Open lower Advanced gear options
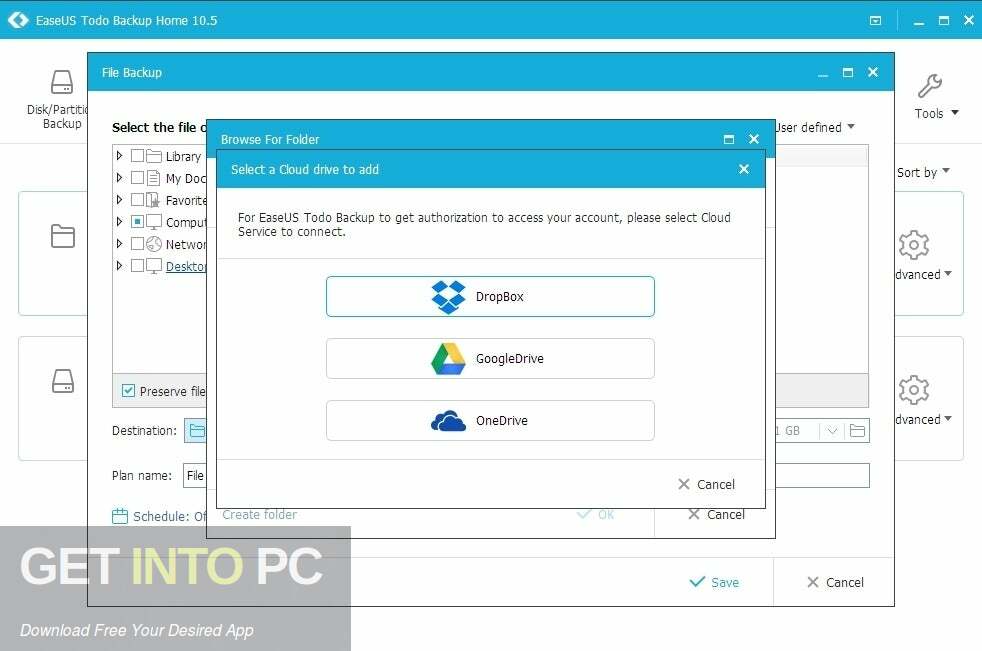Image resolution: width=982 pixels, height=651 pixels. [x=914, y=390]
